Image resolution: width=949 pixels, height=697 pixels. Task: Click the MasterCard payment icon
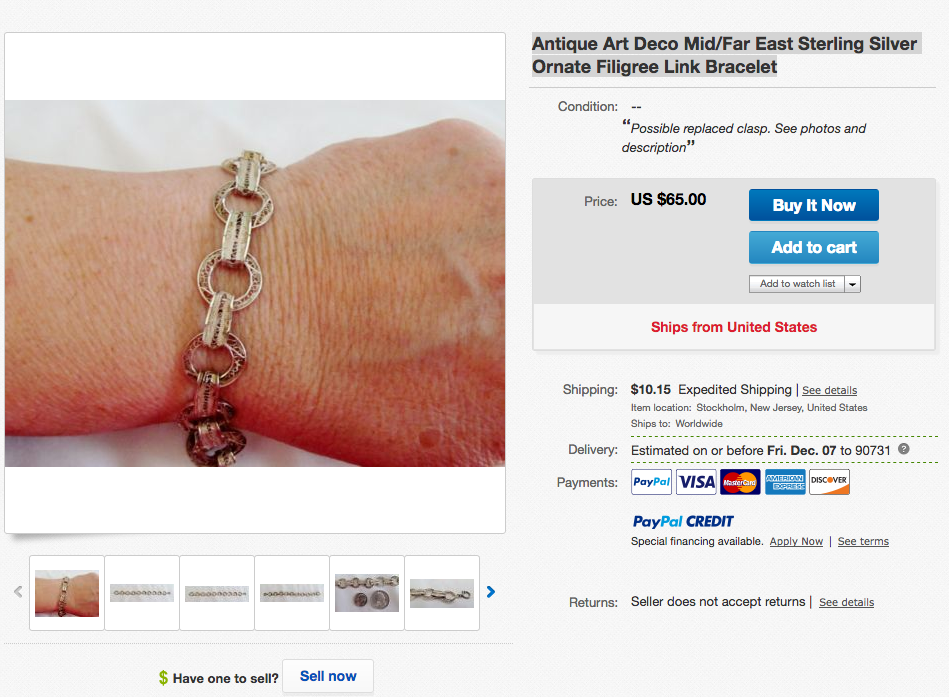[x=740, y=482]
